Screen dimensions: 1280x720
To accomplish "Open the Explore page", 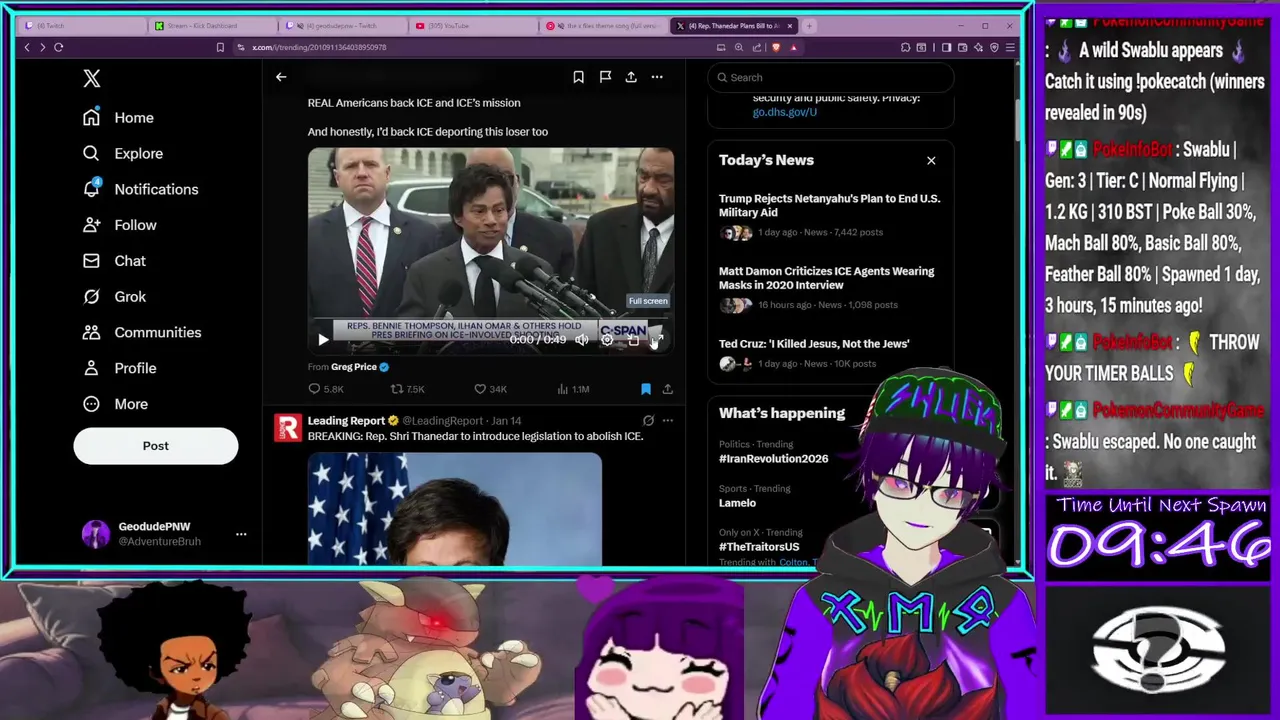I will 123,153.
